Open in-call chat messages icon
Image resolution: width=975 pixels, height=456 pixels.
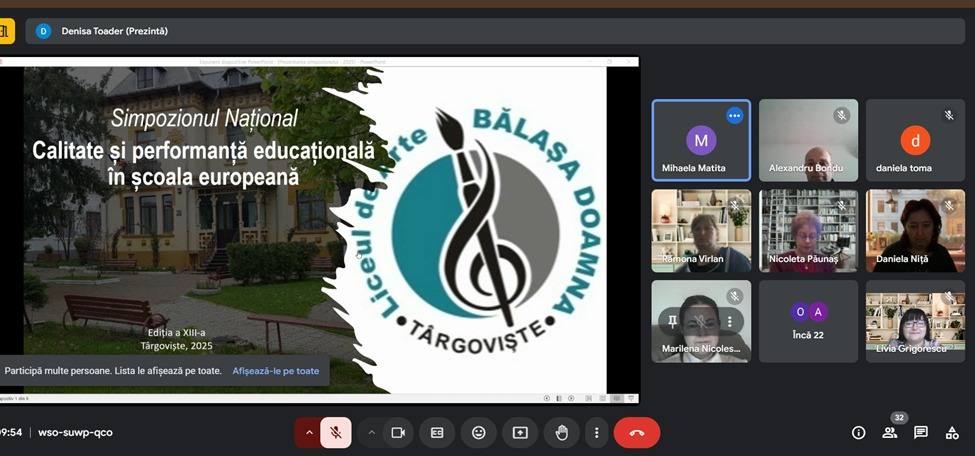coord(921,433)
